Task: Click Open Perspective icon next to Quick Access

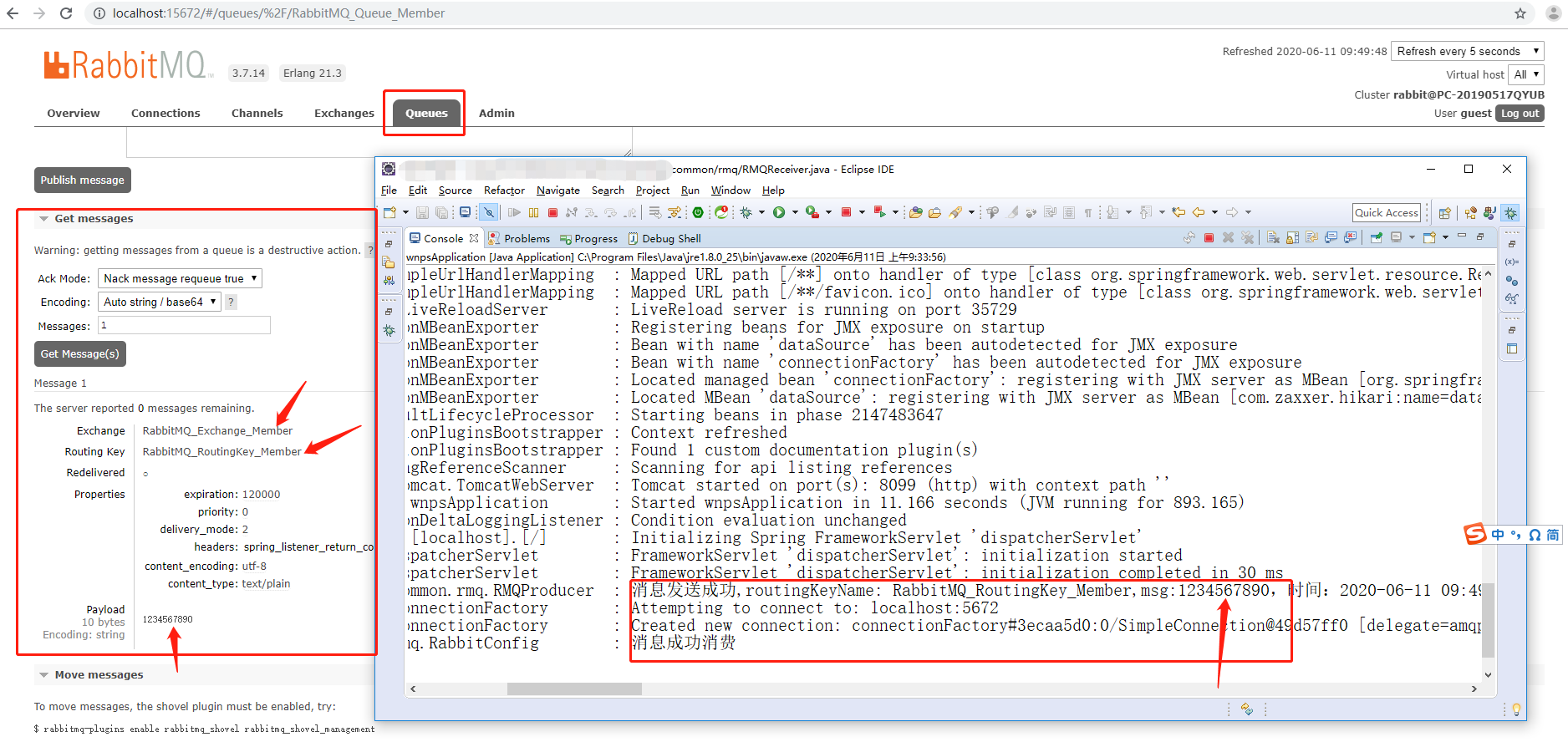Action: (1445, 213)
